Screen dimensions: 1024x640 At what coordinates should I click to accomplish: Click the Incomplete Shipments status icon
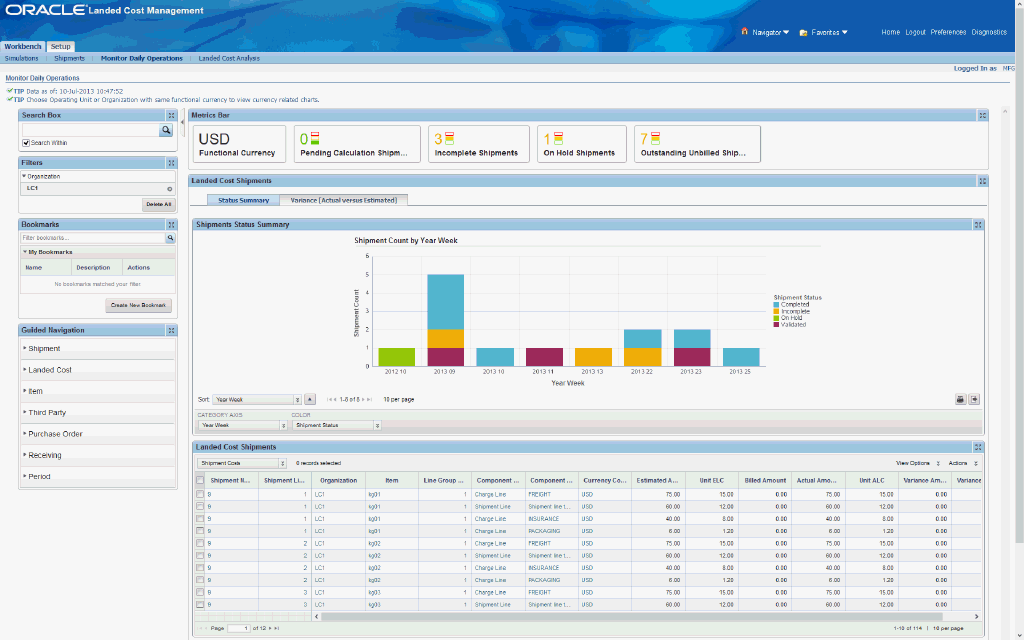tap(449, 138)
